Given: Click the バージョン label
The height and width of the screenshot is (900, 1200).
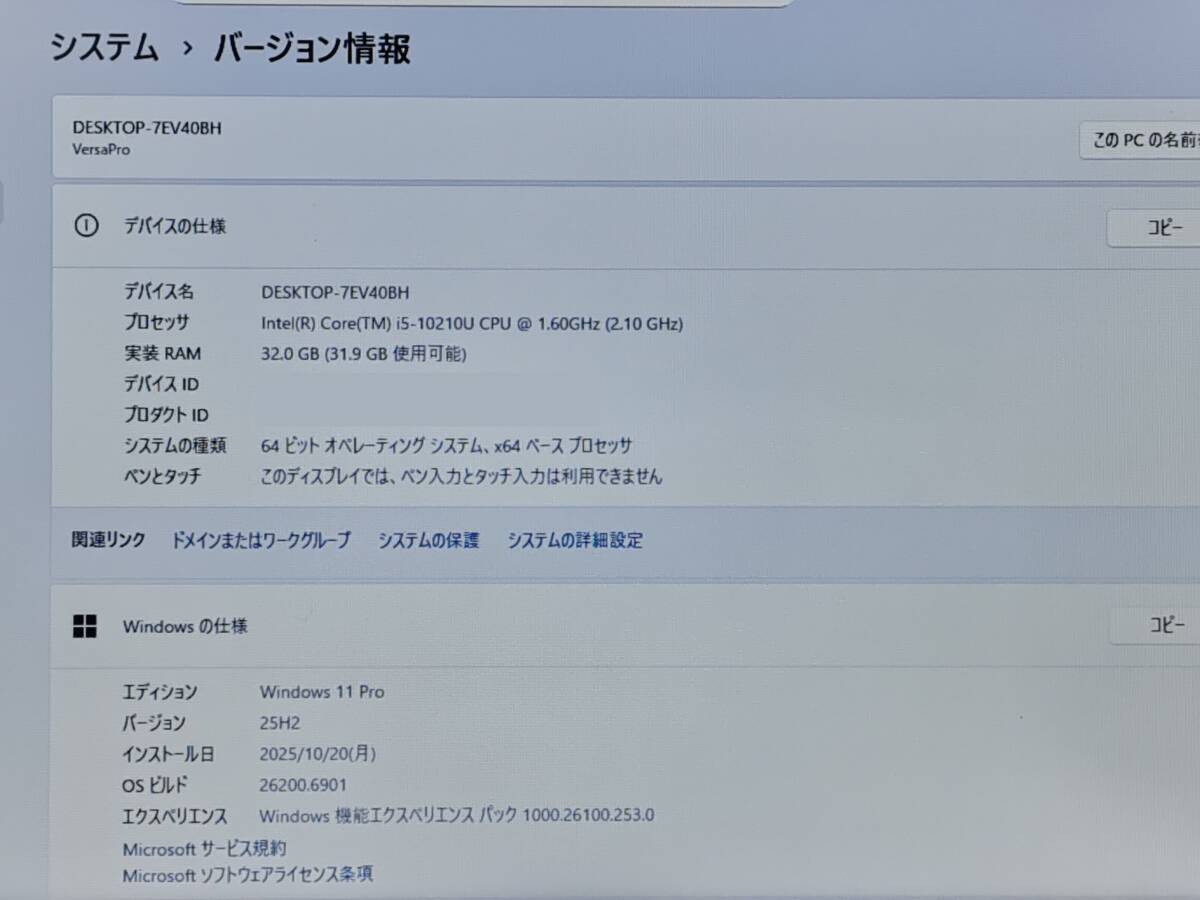Looking at the screenshot, I should pos(154,723).
